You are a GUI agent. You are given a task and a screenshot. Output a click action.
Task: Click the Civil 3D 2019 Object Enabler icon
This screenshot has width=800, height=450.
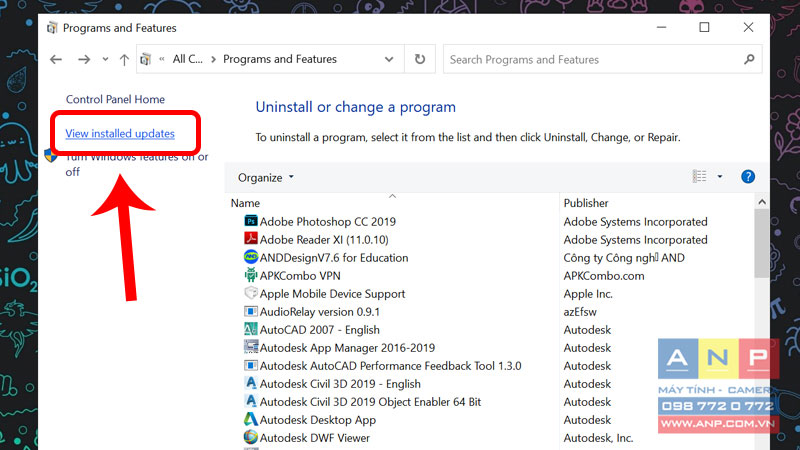point(251,402)
